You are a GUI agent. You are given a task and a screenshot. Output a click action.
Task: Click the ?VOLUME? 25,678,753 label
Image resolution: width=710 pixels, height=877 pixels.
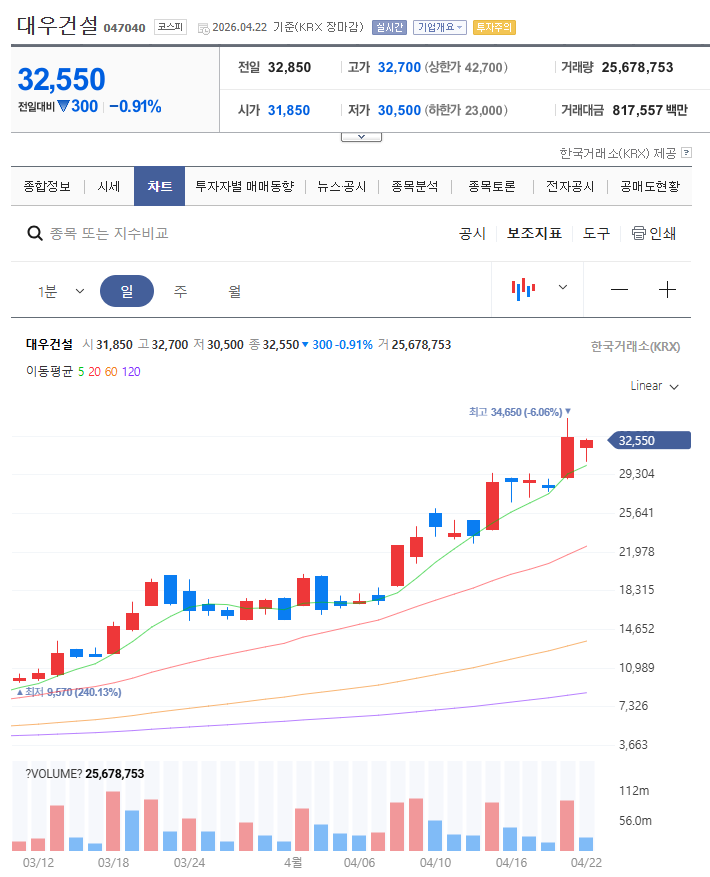(x=84, y=774)
